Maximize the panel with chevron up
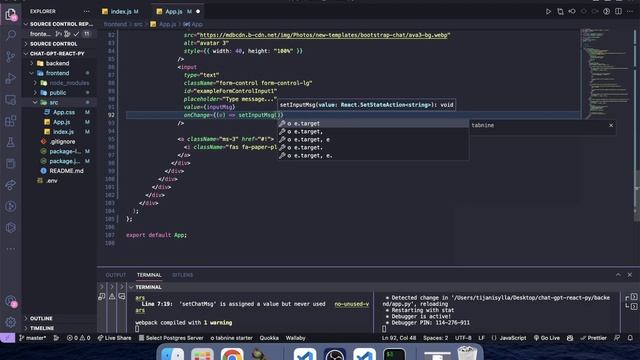Image resolution: width=640 pixels, height=360 pixels. [618, 275]
